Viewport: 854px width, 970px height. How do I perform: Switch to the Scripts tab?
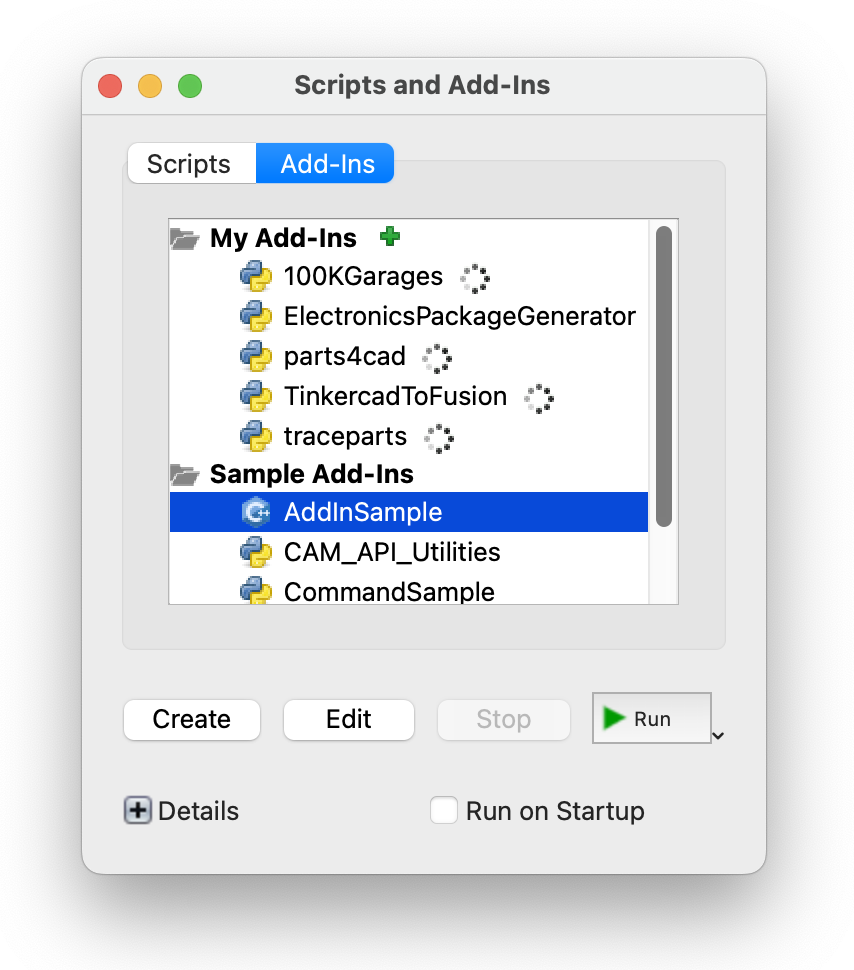point(191,163)
